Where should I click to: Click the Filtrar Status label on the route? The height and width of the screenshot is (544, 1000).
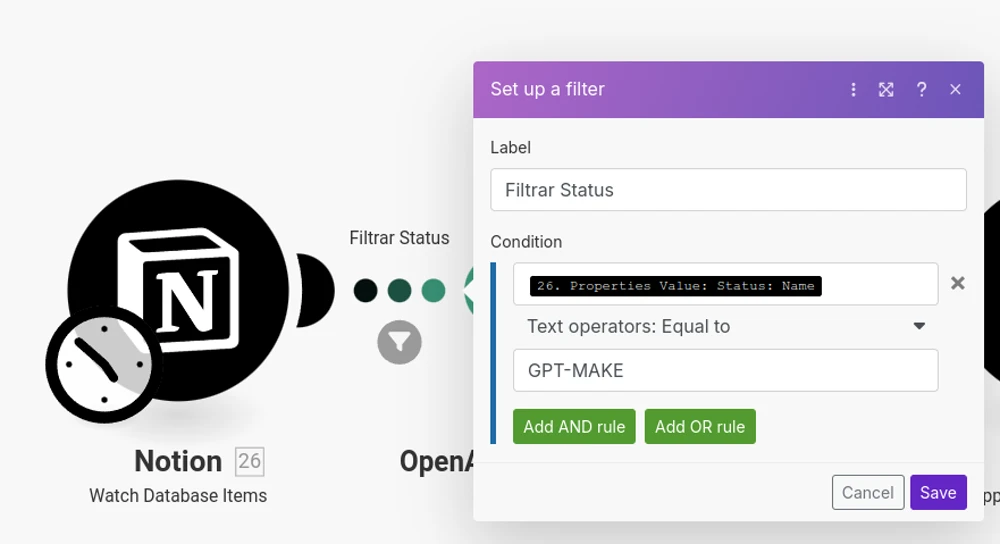click(399, 238)
